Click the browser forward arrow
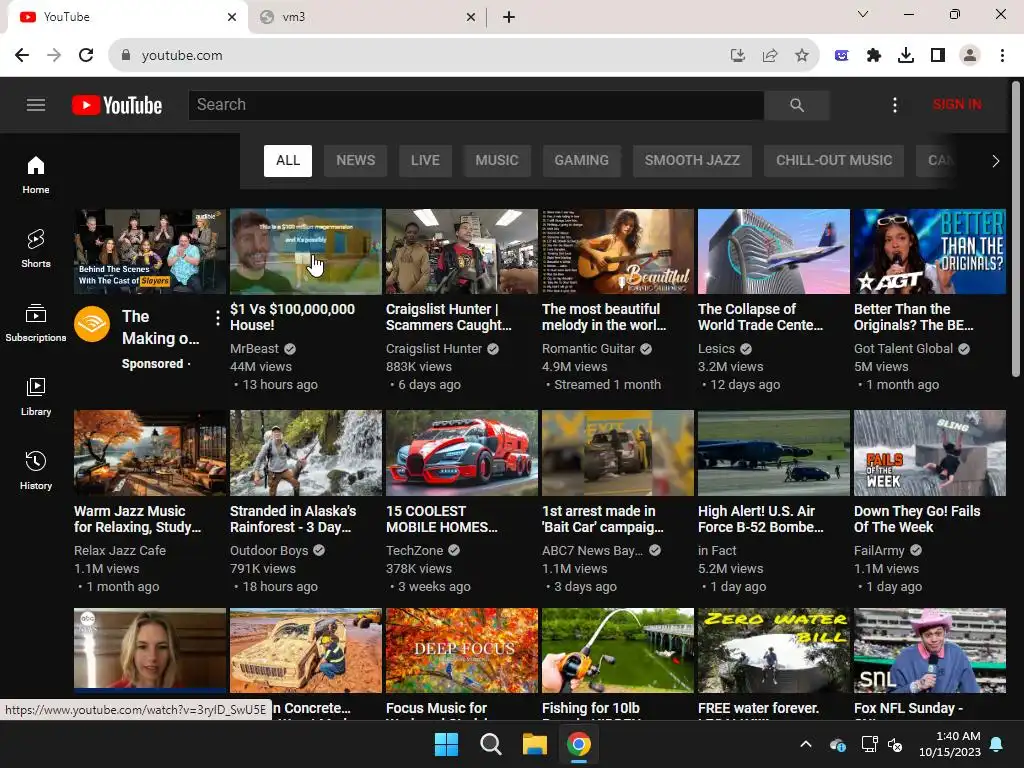The width and height of the screenshot is (1024, 768). [x=54, y=55]
